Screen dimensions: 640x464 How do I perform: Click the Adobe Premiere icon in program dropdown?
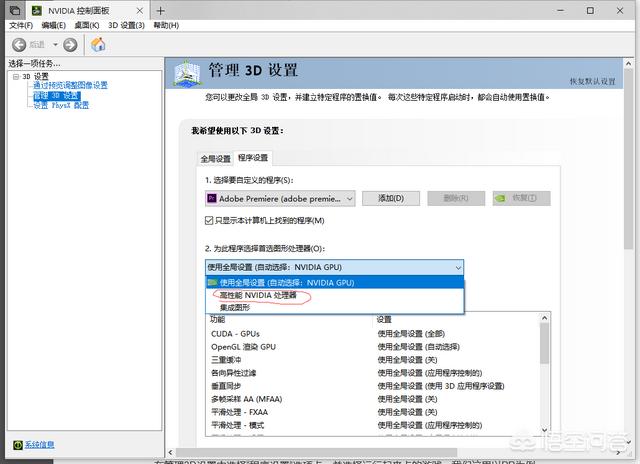click(212, 198)
